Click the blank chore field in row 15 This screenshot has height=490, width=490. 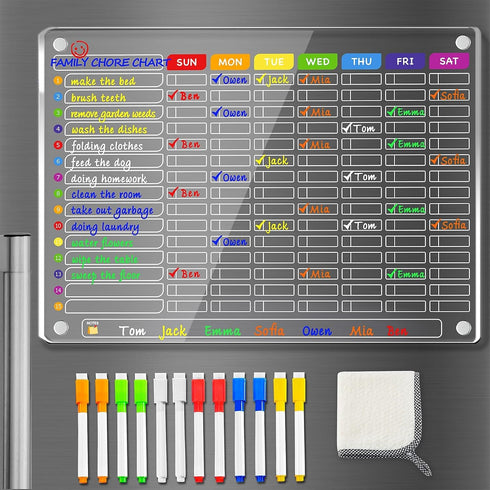(114, 307)
